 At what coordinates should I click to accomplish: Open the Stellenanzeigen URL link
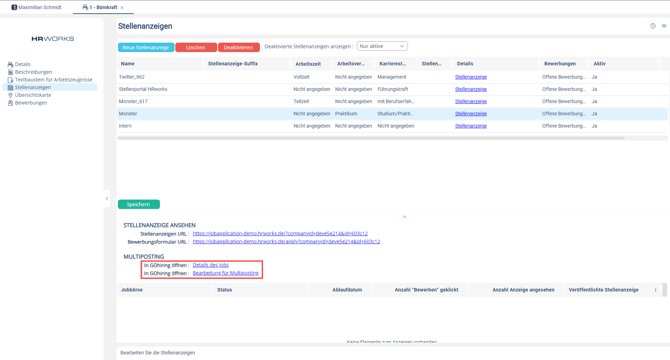pyautogui.click(x=280, y=234)
